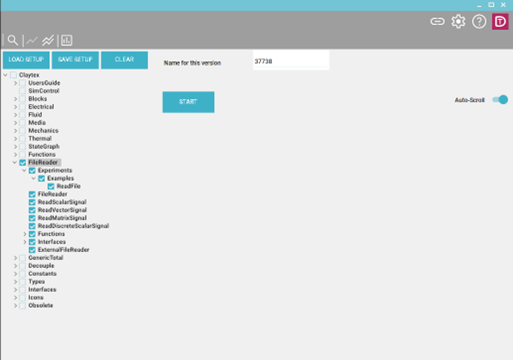The width and height of the screenshot is (513, 360).
Task: Select the Constants tree row
Action: point(42,274)
